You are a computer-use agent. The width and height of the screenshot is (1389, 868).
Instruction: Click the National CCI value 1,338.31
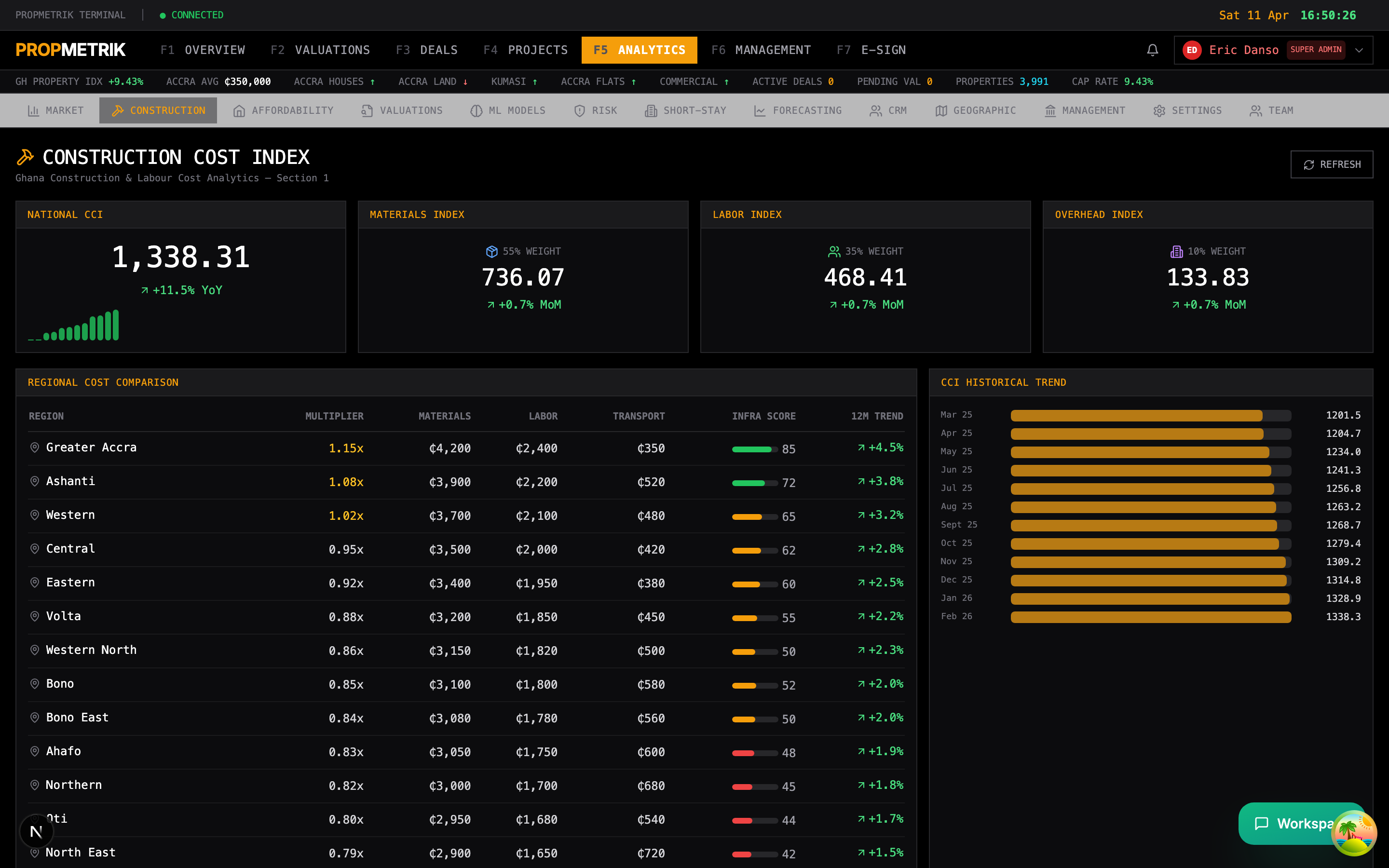(181, 257)
